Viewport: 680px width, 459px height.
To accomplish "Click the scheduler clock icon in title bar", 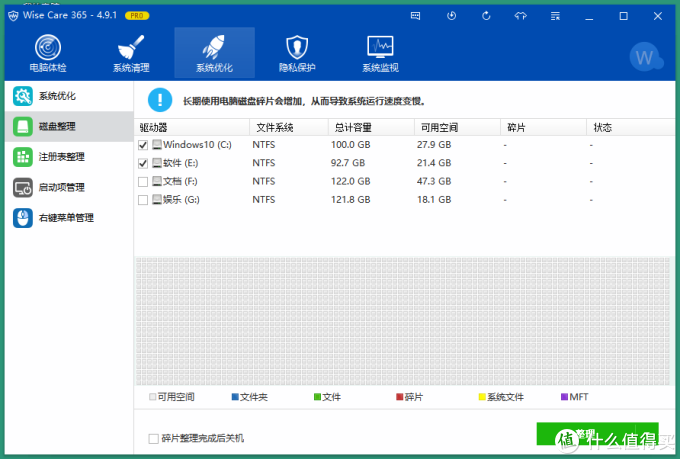I will point(451,16).
